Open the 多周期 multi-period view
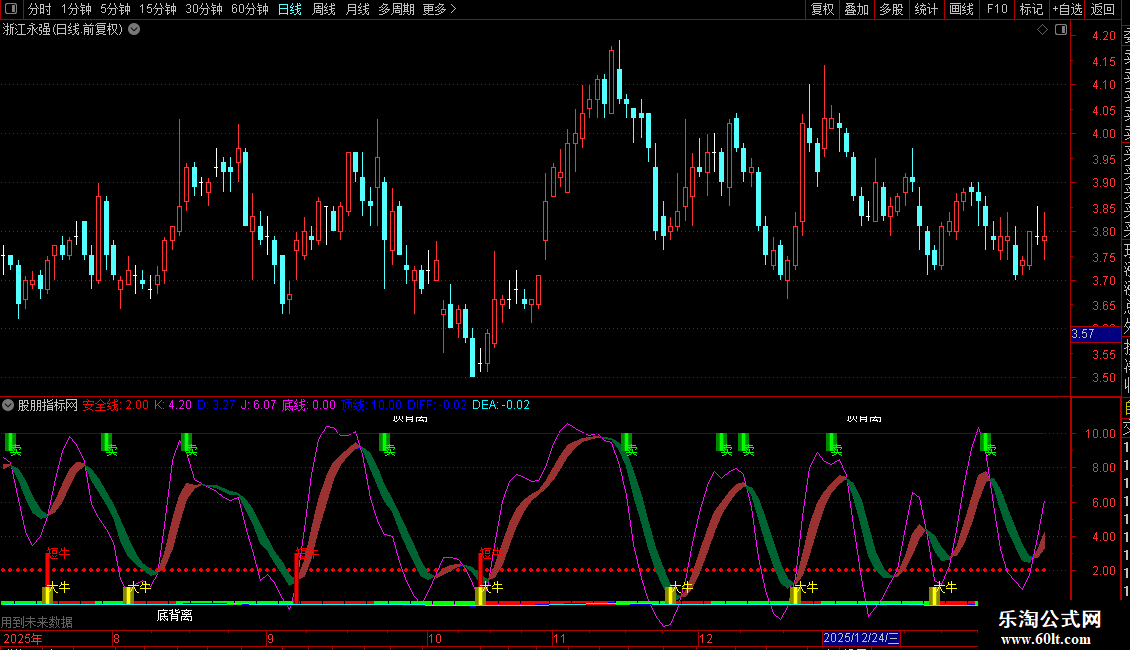 (x=396, y=9)
